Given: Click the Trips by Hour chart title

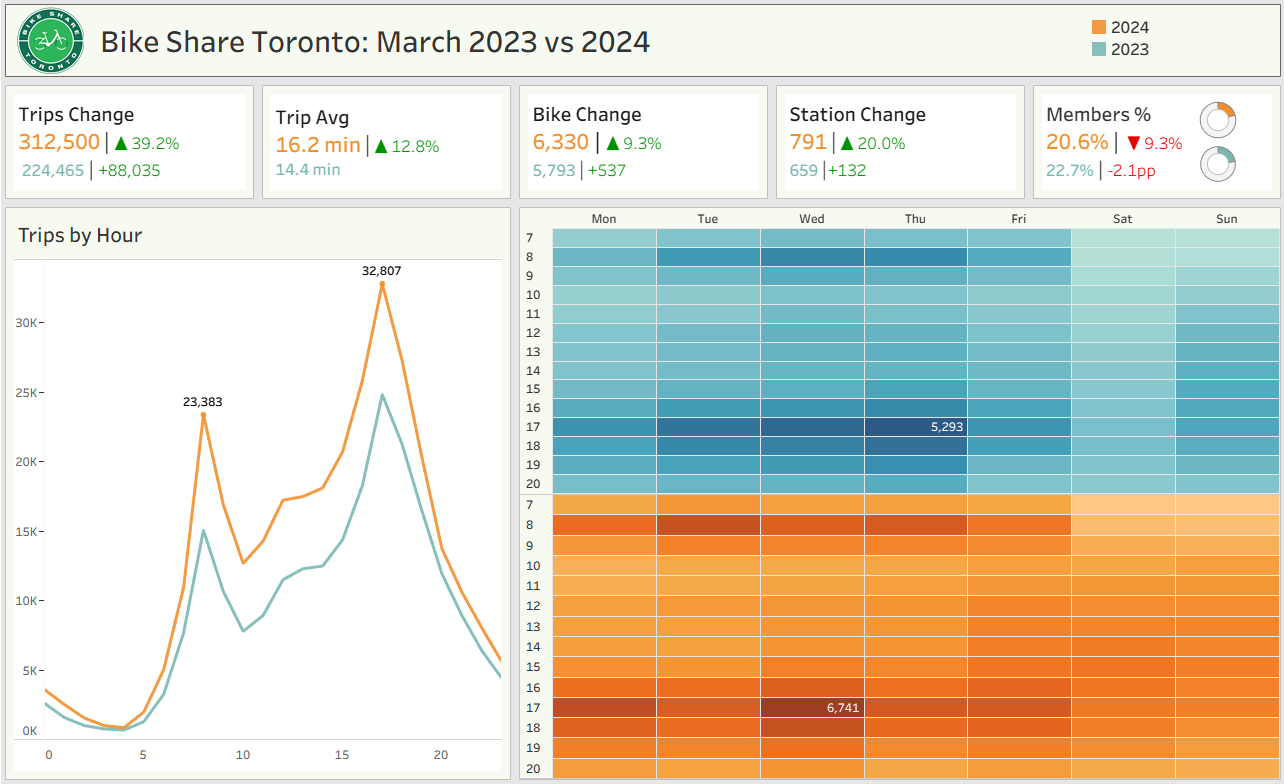Looking at the screenshot, I should pyautogui.click(x=80, y=236).
